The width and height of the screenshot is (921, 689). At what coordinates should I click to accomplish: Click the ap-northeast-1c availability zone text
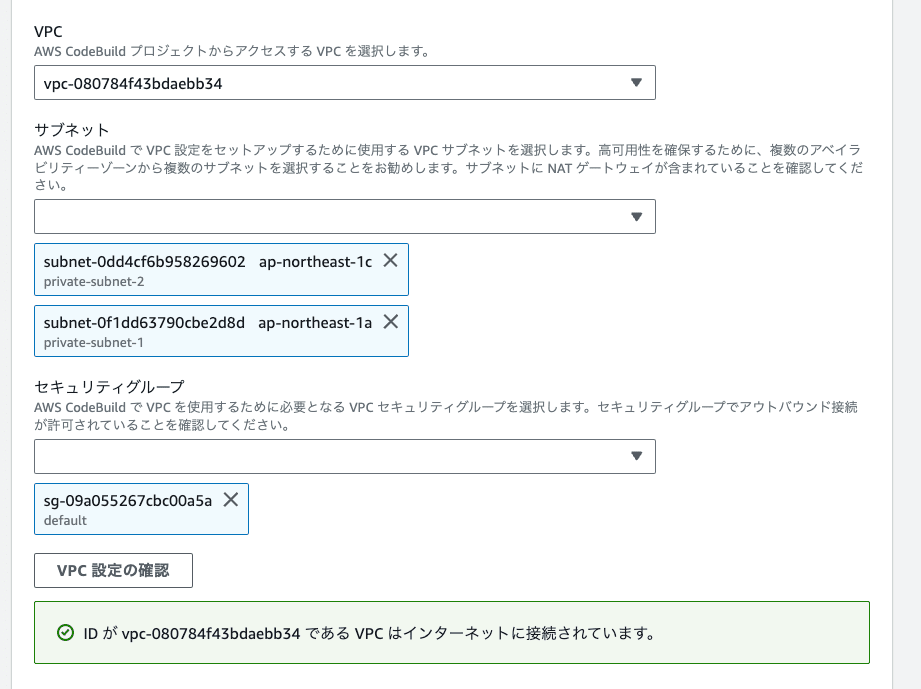tap(315, 262)
